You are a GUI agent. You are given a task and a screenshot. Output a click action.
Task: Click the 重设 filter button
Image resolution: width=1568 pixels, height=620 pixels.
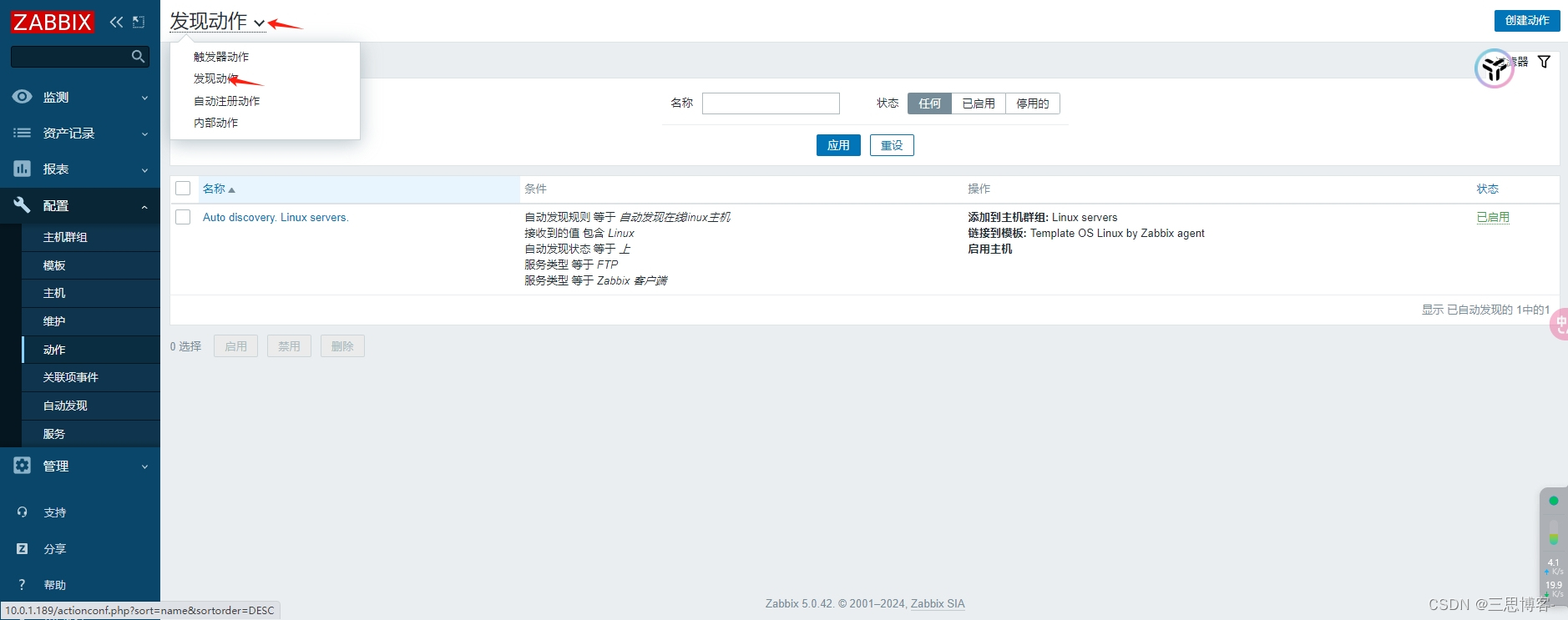pyautogui.click(x=892, y=145)
